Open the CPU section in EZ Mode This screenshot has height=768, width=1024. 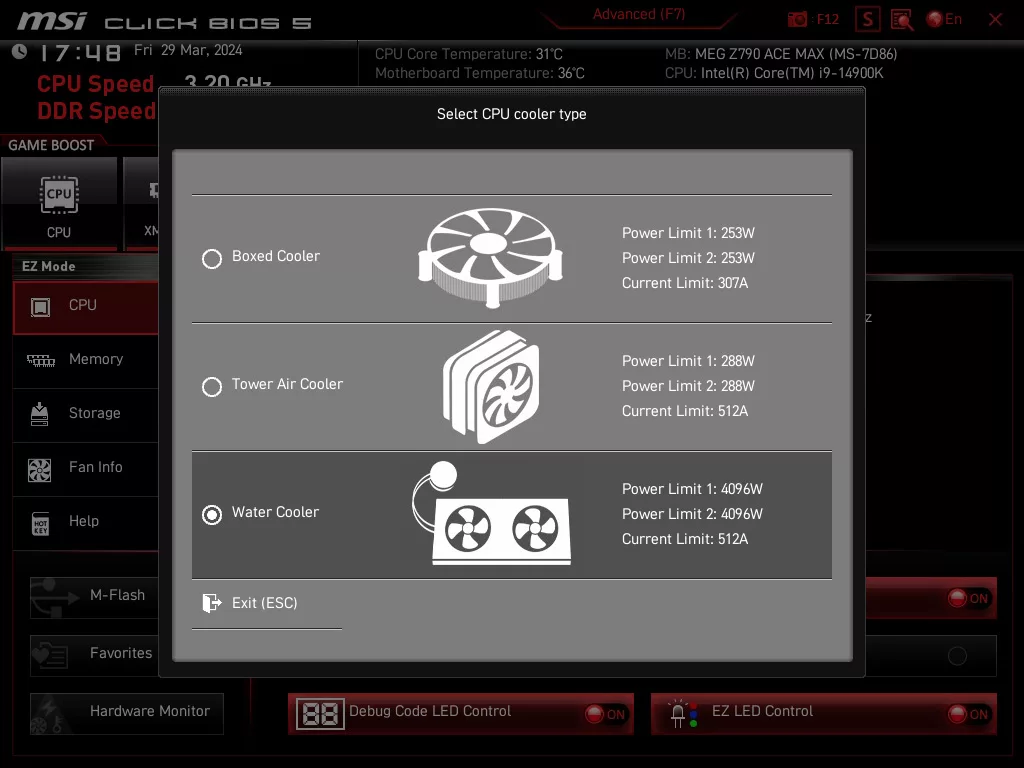[86, 306]
